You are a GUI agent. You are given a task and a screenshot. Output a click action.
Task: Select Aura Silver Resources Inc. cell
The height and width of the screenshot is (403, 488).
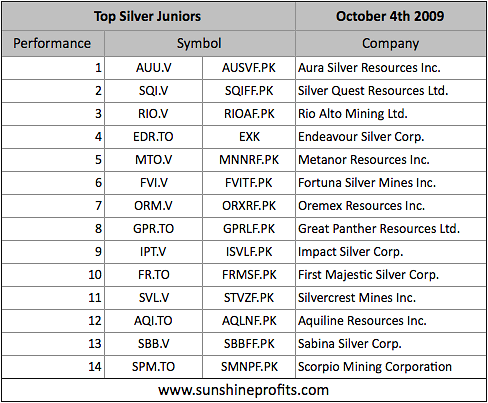(390, 68)
